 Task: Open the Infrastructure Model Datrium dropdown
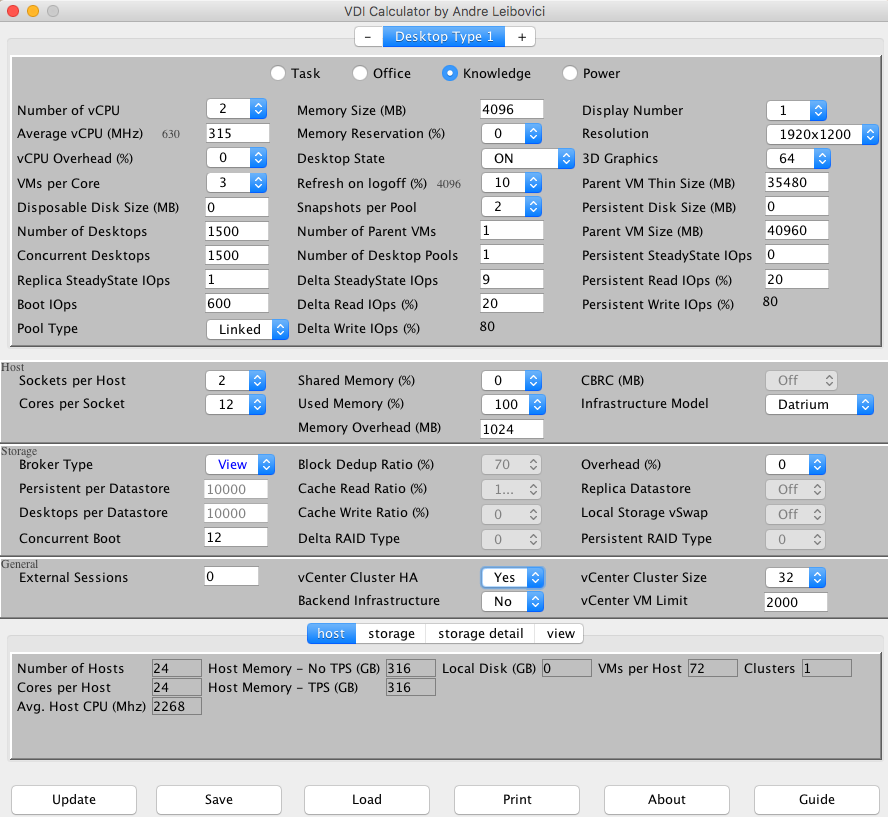[x=819, y=404]
